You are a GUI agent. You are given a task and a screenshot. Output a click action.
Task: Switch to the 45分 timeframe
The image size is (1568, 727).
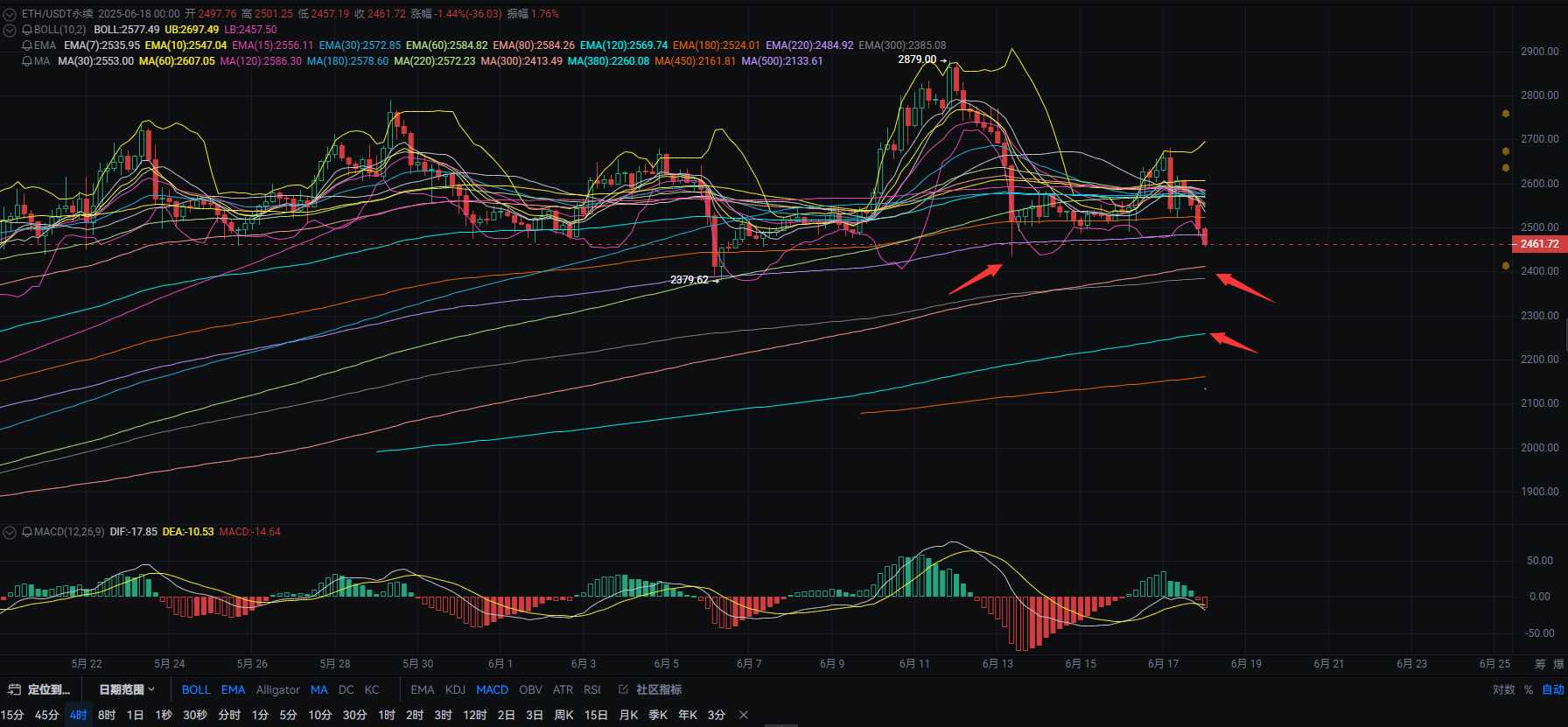pyautogui.click(x=47, y=715)
